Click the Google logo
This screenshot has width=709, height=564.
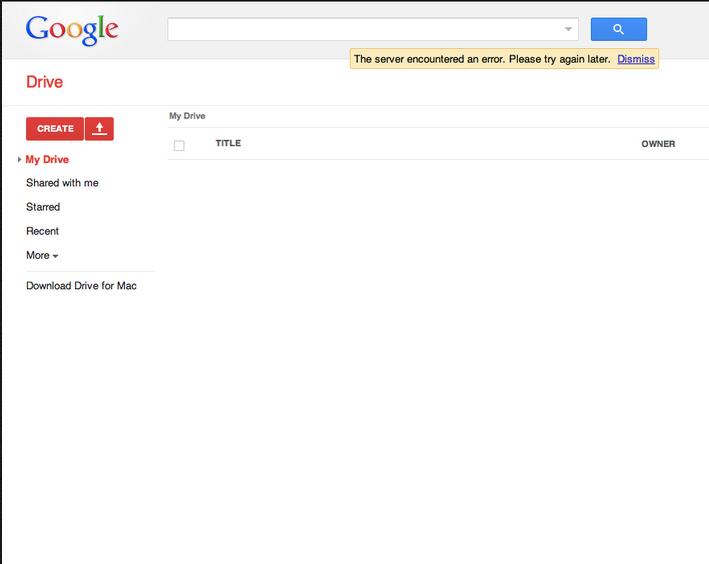[x=72, y=30]
